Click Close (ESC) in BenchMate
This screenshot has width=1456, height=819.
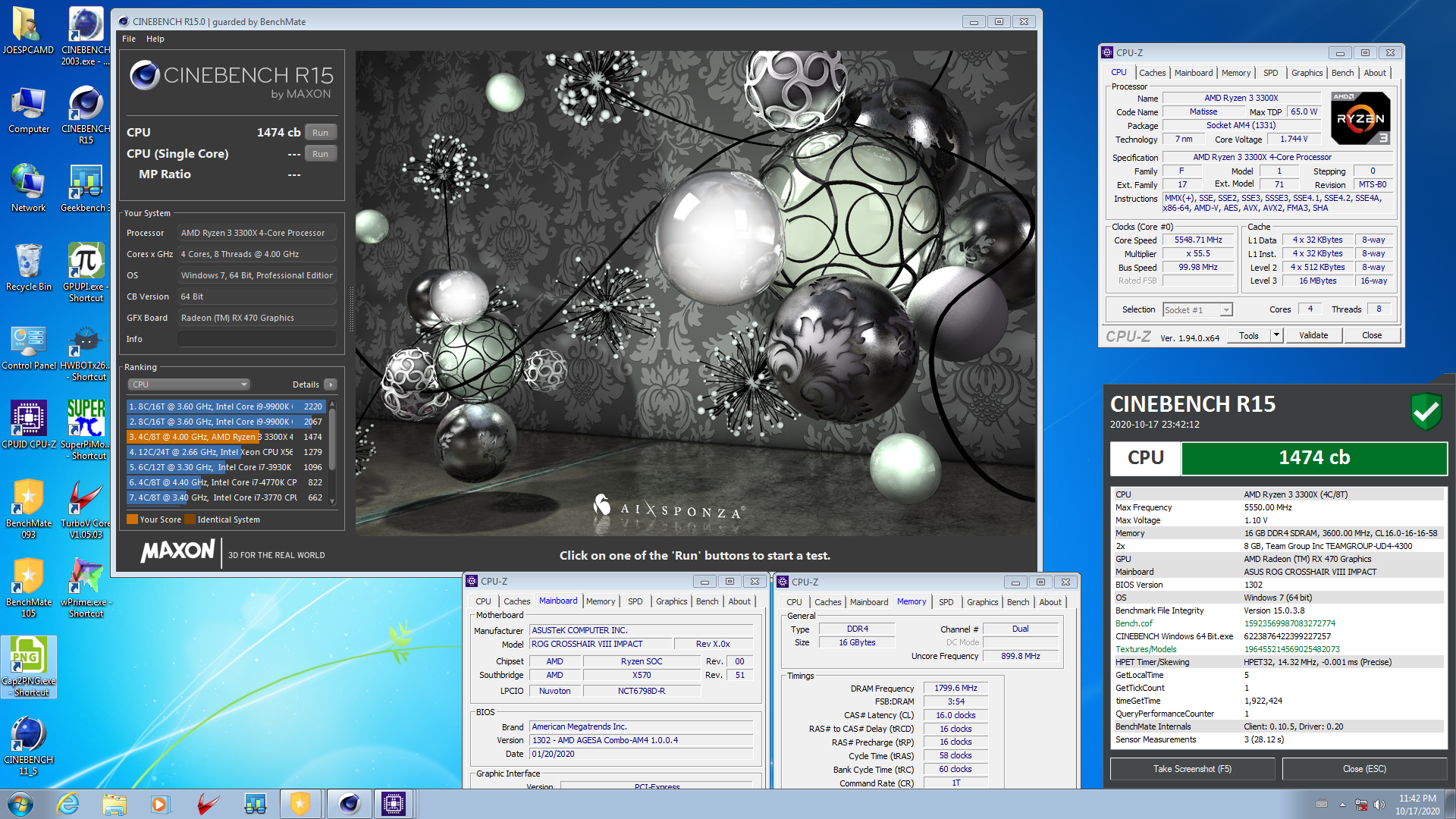click(1364, 769)
